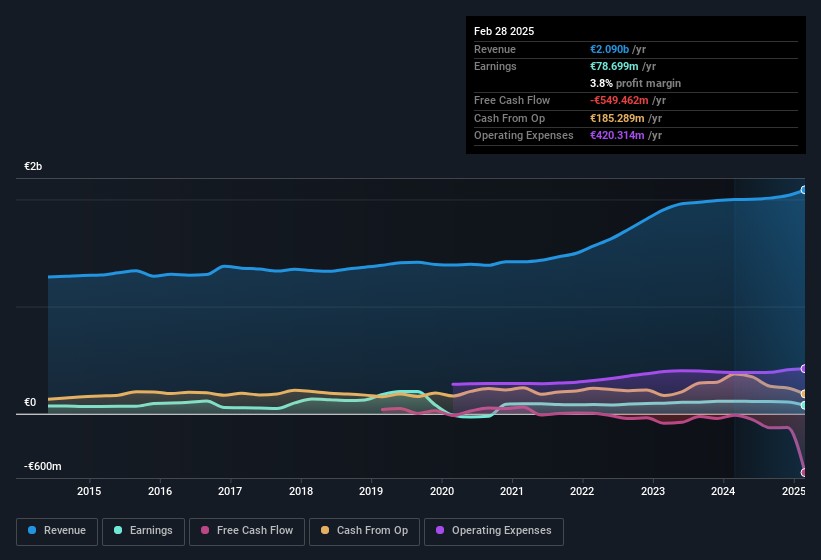Toggle the Revenue series in the legend

[57, 531]
